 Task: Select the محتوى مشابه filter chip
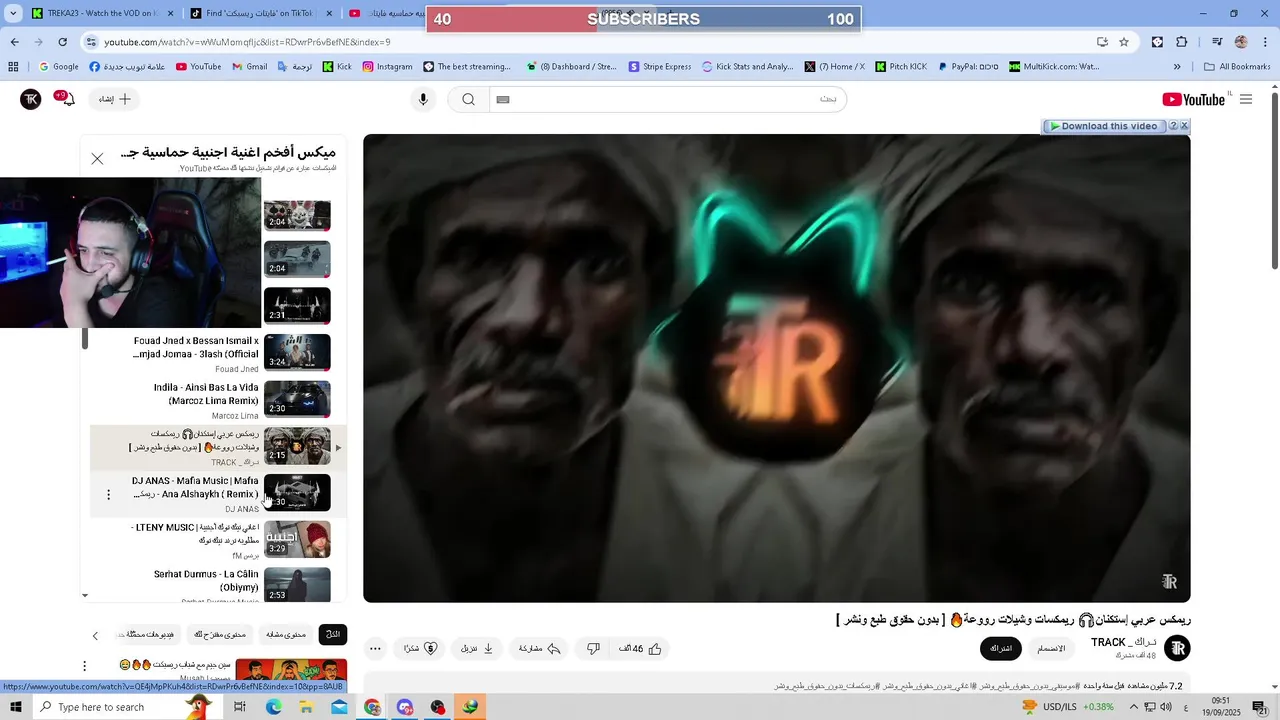[286, 634]
